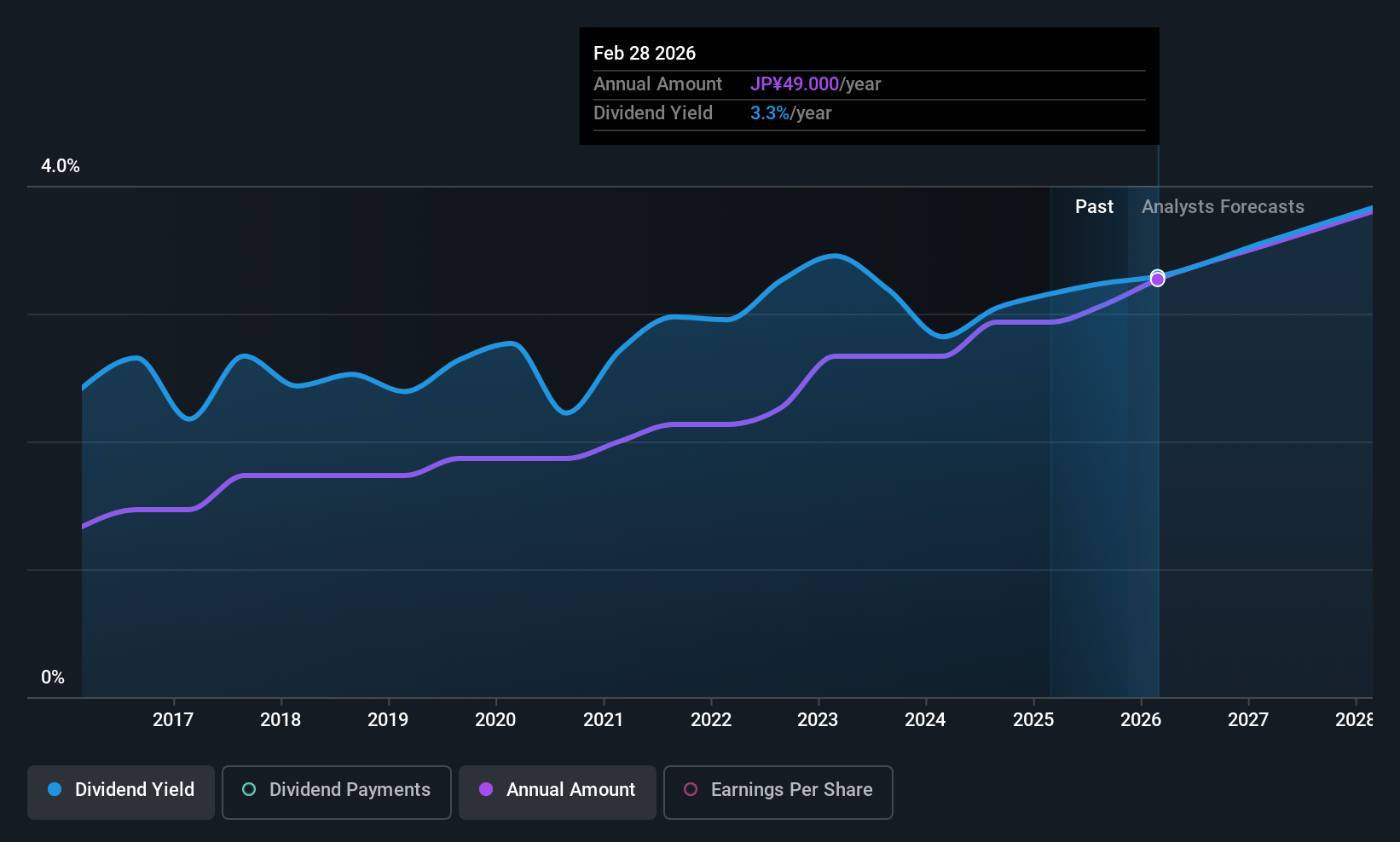Select 2019 on the time axis
Screen dimensions: 1400x842
(x=388, y=720)
